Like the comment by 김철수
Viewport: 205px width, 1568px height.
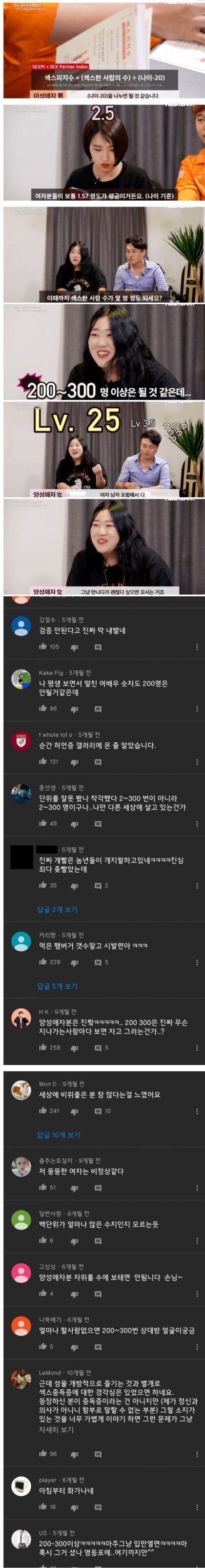tap(43, 647)
